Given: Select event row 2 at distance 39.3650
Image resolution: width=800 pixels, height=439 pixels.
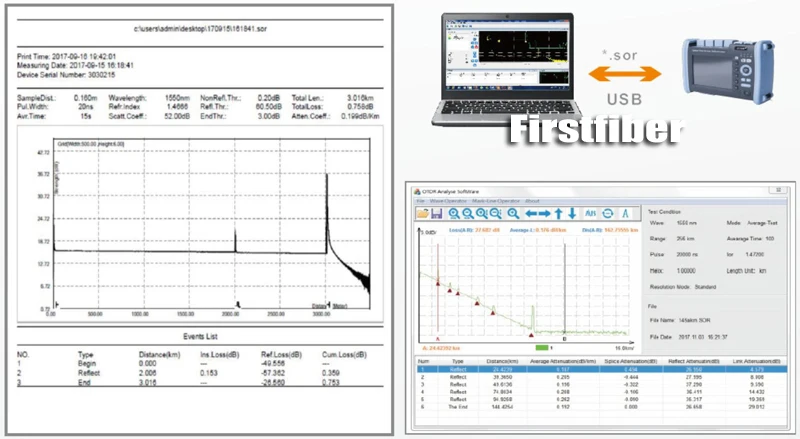Looking at the screenshot, I should (x=601, y=377).
